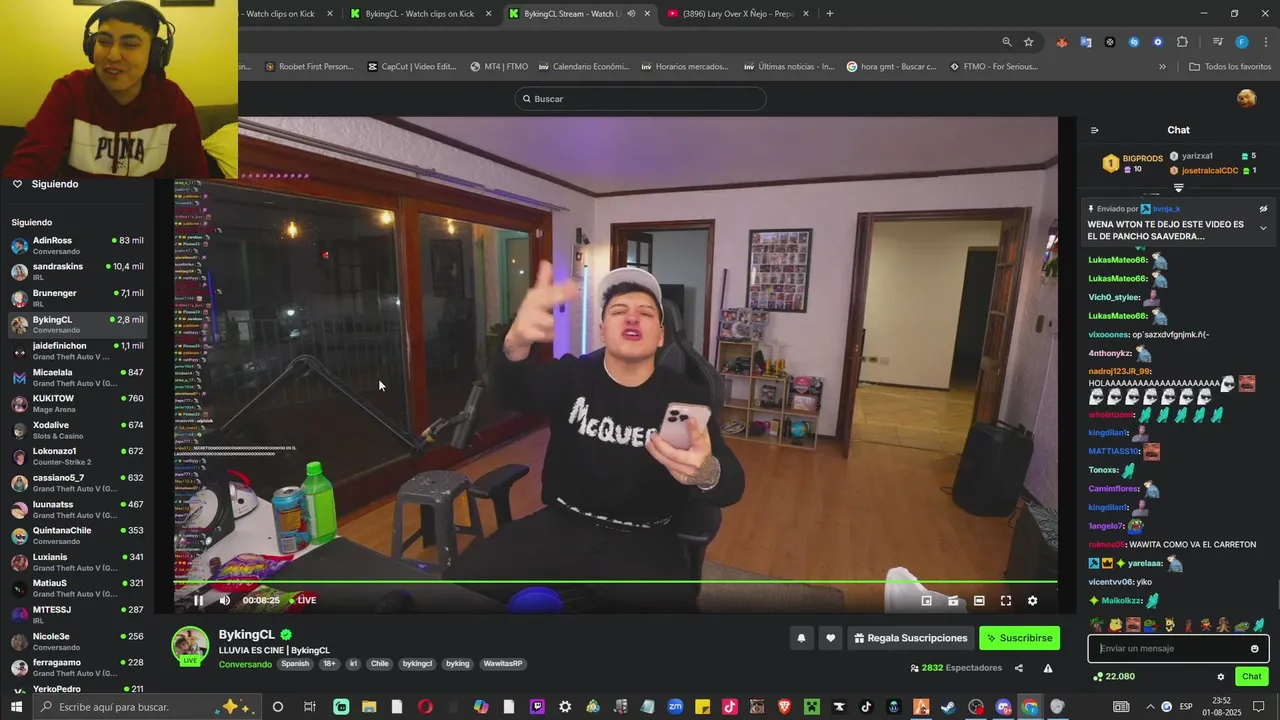Toggle theater mode in the player

point(979,601)
